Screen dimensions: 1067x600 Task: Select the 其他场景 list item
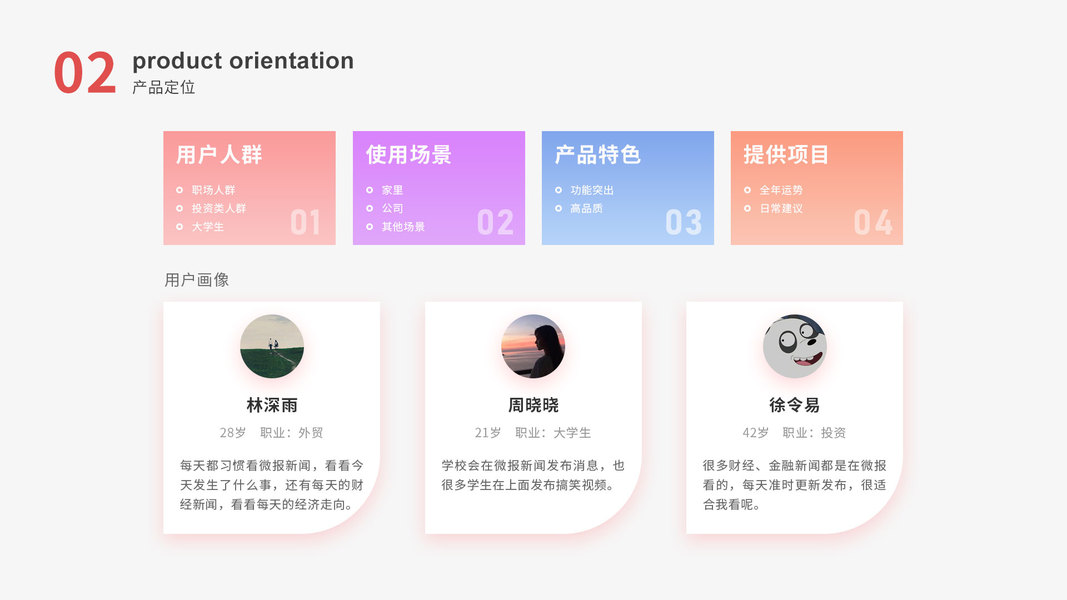[403, 227]
